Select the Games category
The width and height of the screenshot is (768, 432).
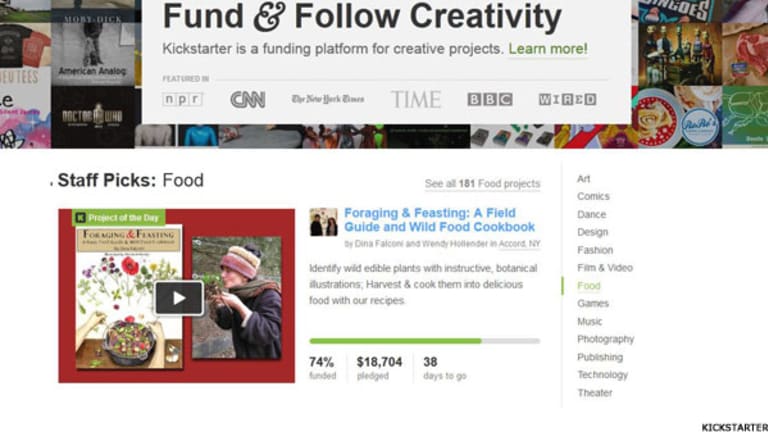tap(593, 304)
